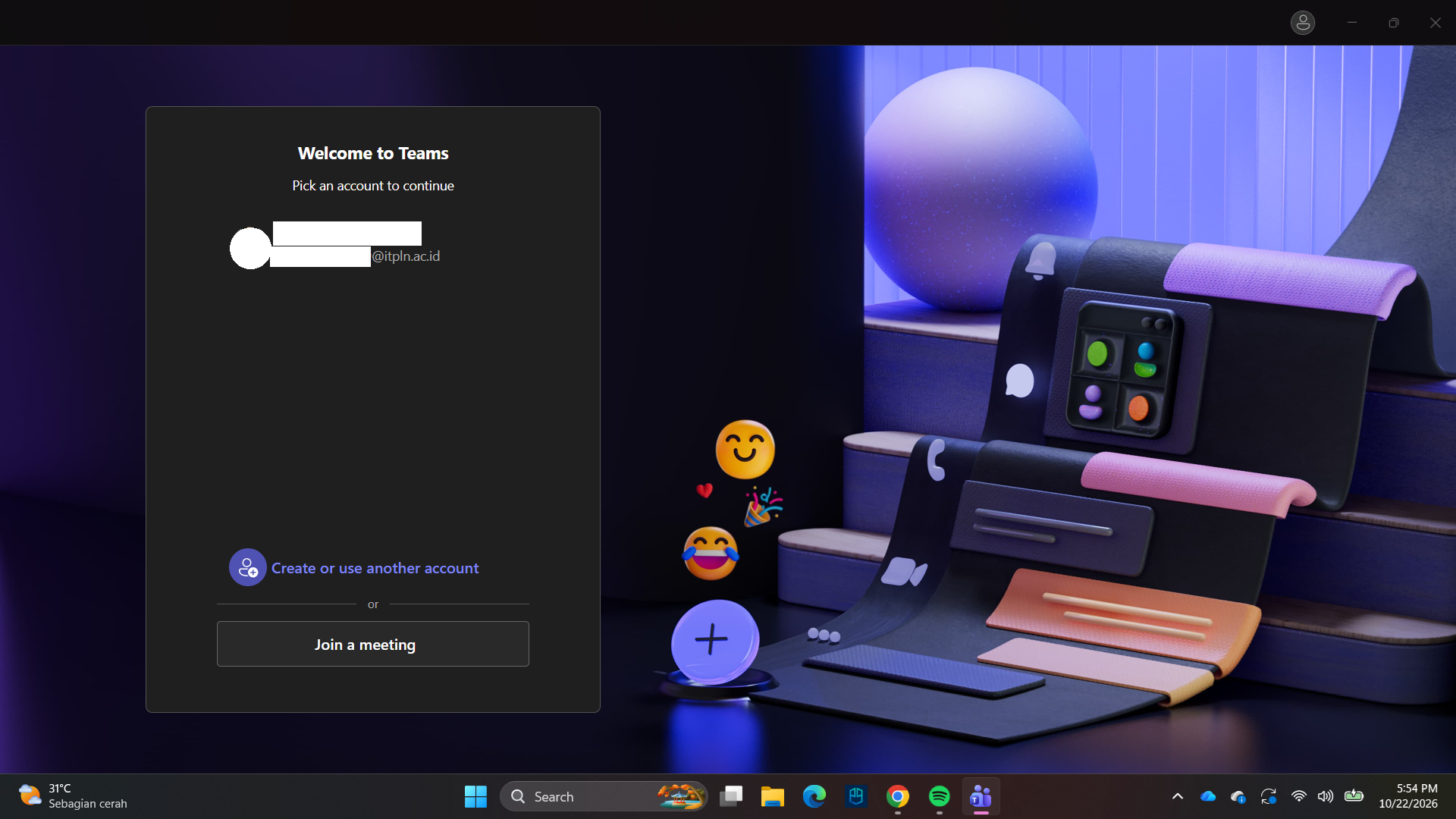Open Spotify from the taskbar

click(x=940, y=796)
